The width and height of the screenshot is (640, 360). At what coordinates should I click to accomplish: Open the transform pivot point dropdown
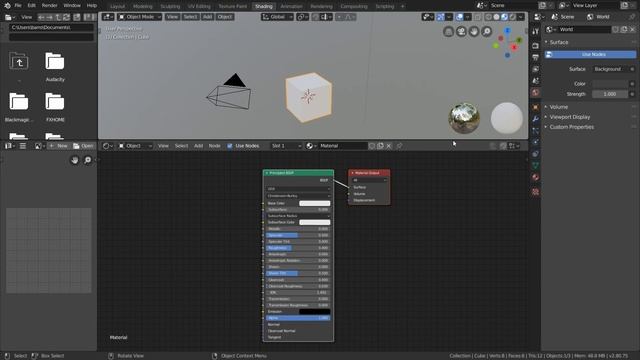pos(302,17)
